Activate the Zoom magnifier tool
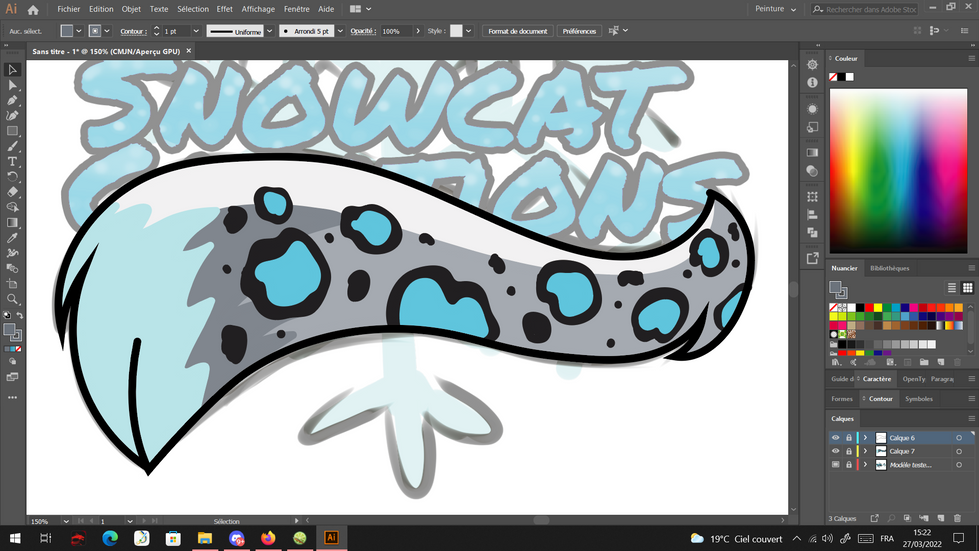Image resolution: width=979 pixels, height=551 pixels. pyautogui.click(x=12, y=299)
